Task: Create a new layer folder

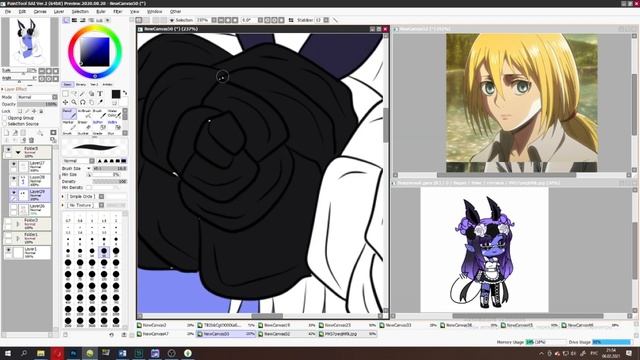Action: (23, 133)
